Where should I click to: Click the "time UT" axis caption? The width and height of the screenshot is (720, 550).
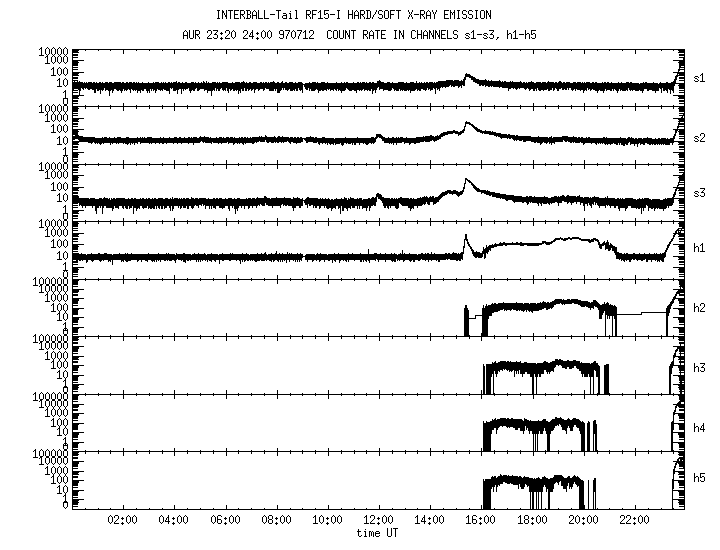click(x=379, y=534)
